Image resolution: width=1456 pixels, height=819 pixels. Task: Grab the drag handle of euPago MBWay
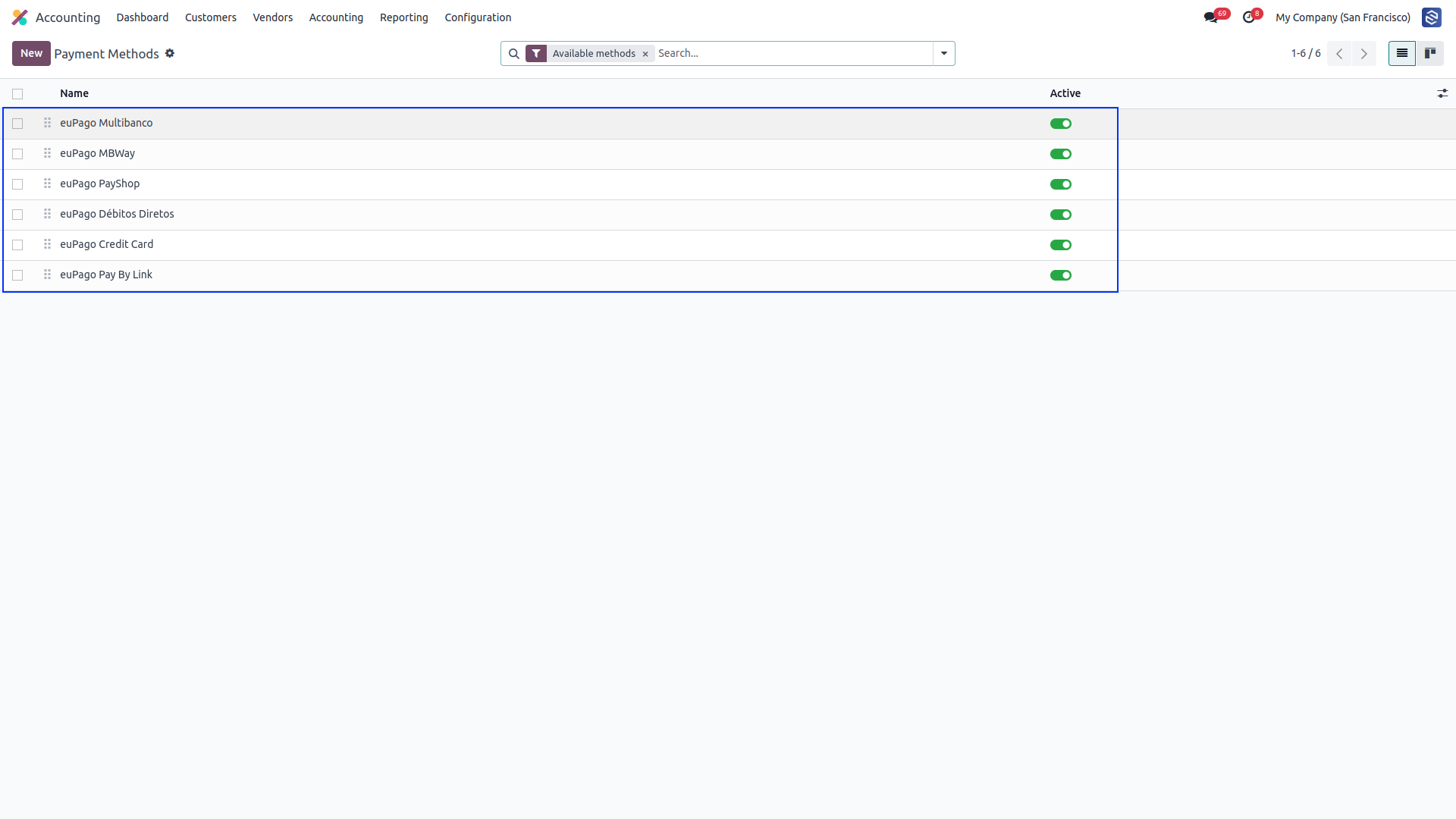[47, 153]
